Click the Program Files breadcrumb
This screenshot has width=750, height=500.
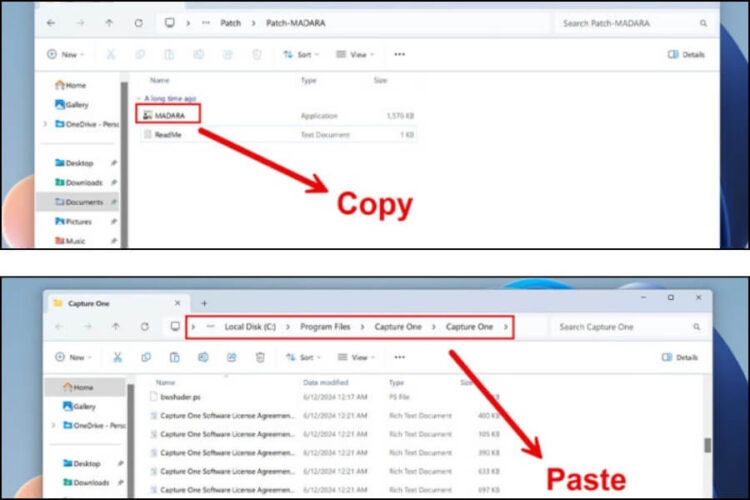tap(325, 327)
